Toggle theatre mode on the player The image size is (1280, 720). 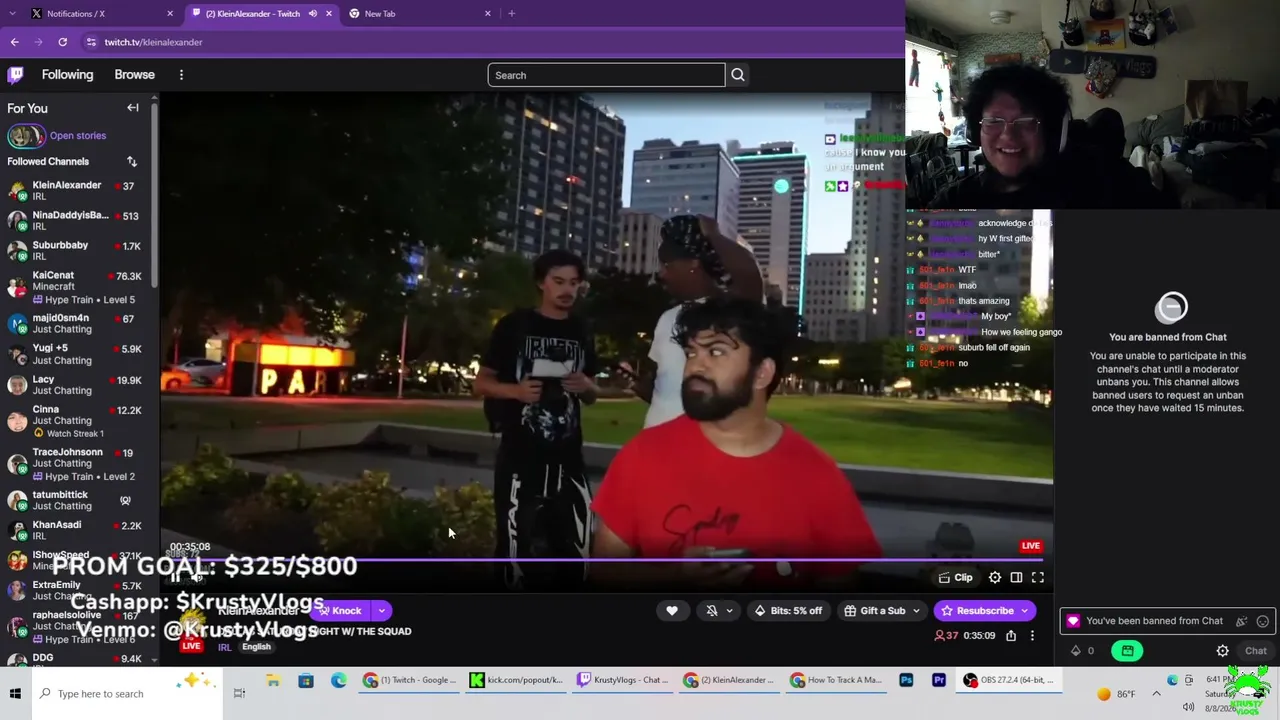[x=1016, y=577]
